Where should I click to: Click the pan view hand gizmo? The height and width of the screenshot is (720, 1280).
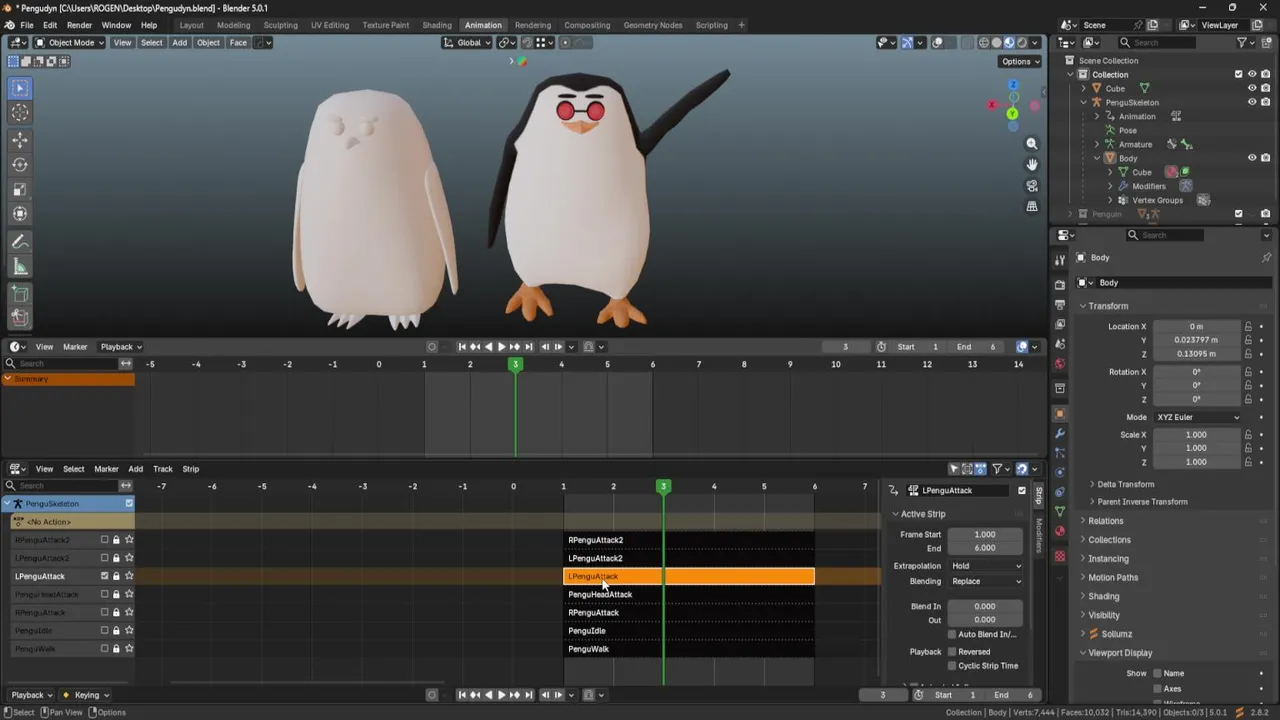click(1032, 165)
